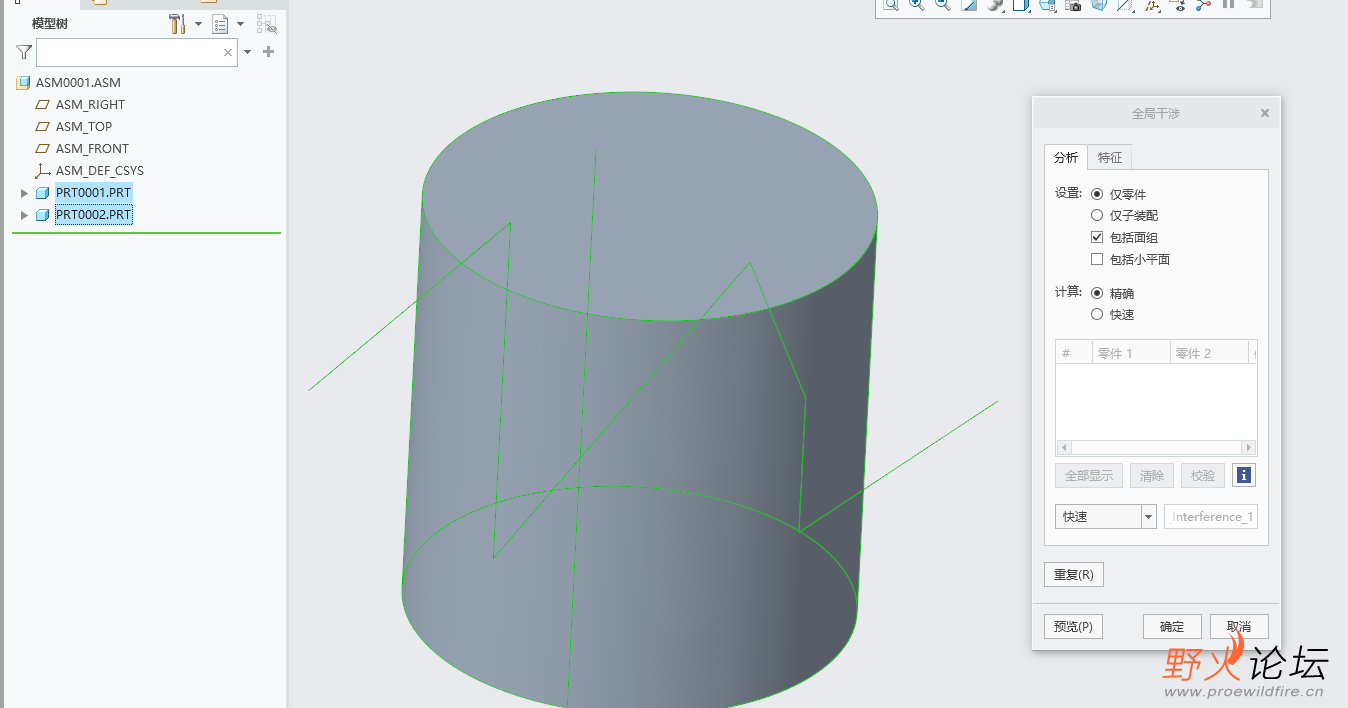Select PRT0002.PRT in the model tree
The height and width of the screenshot is (708, 1348).
click(93, 215)
